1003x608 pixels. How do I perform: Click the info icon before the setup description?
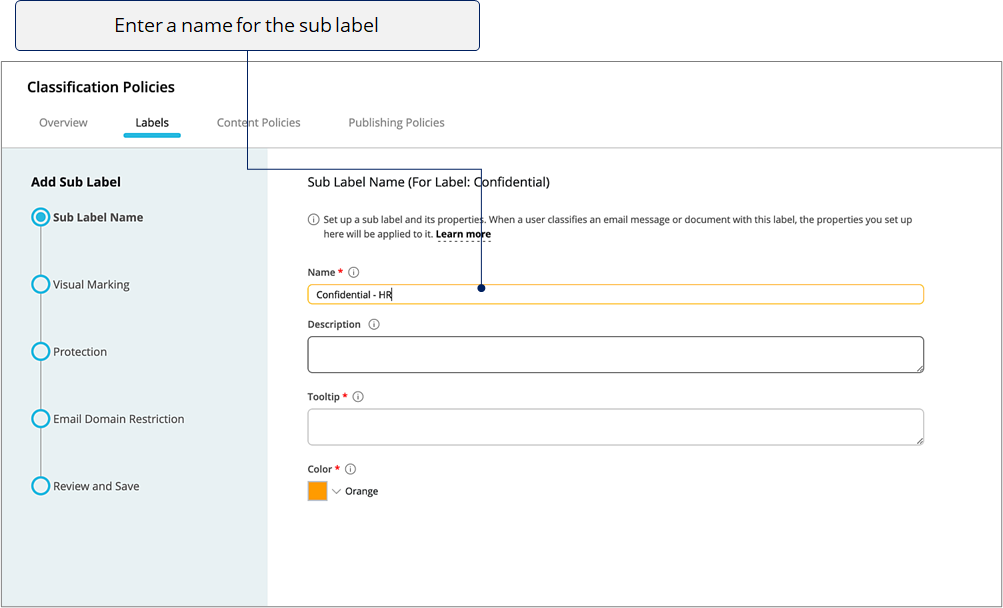pyautogui.click(x=313, y=220)
